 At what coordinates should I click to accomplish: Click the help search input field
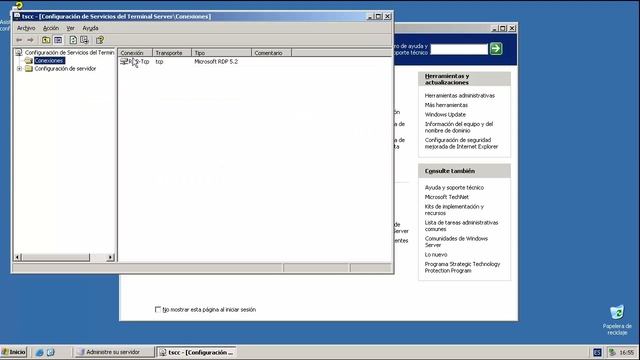click(x=459, y=49)
